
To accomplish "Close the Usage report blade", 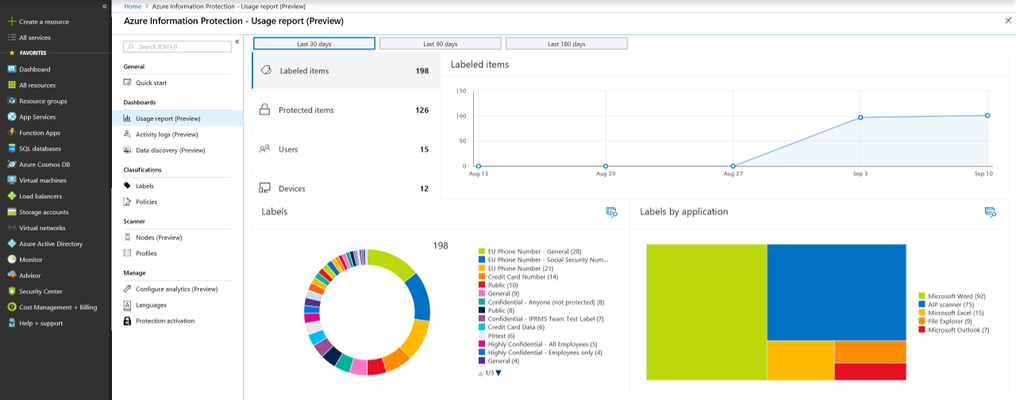I will coord(1007,21).
